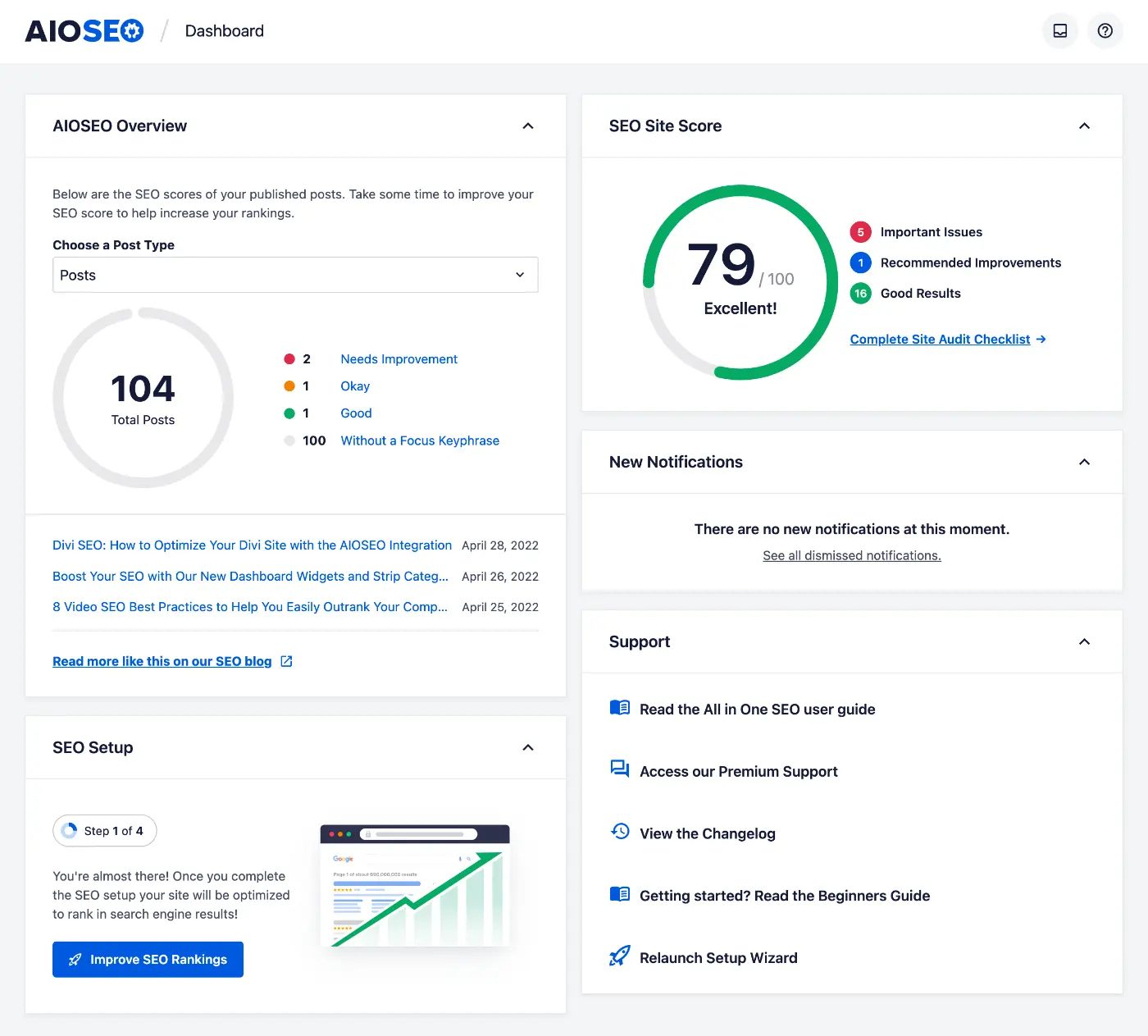Click the Relaunch Setup Wizard rocket icon
The height and width of the screenshot is (1036, 1148).
pyautogui.click(x=620, y=956)
